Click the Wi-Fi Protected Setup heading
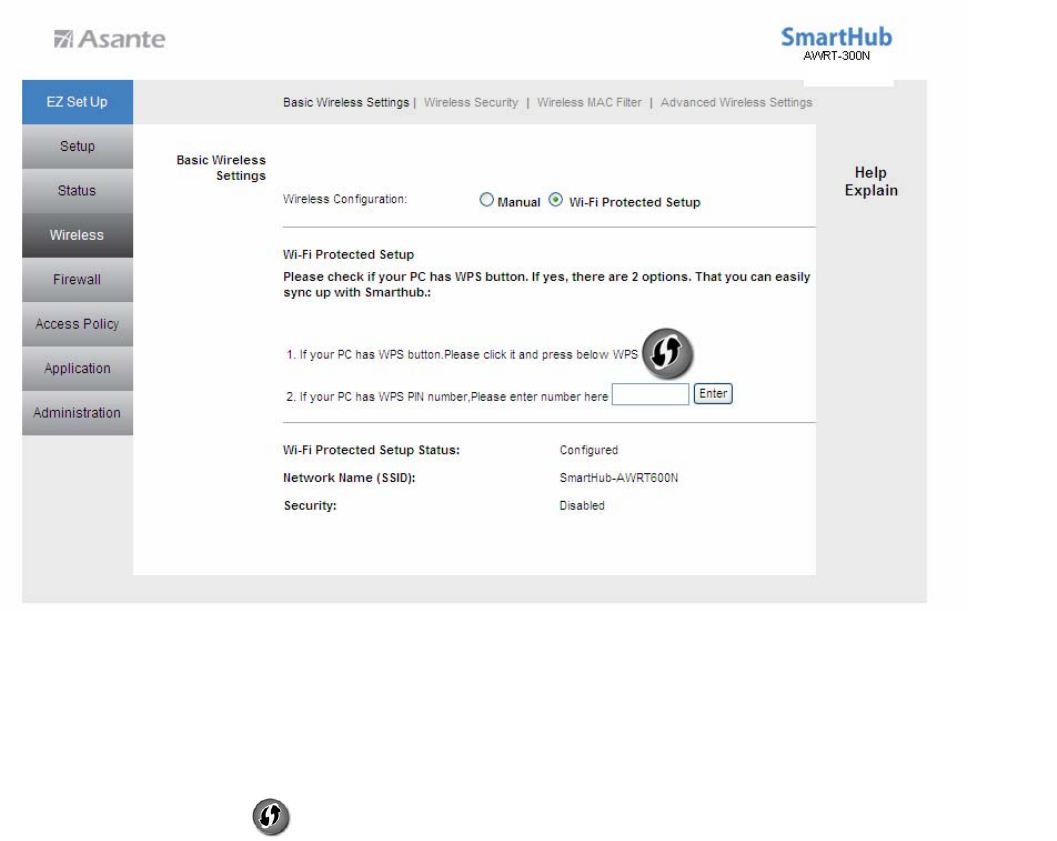 click(349, 255)
